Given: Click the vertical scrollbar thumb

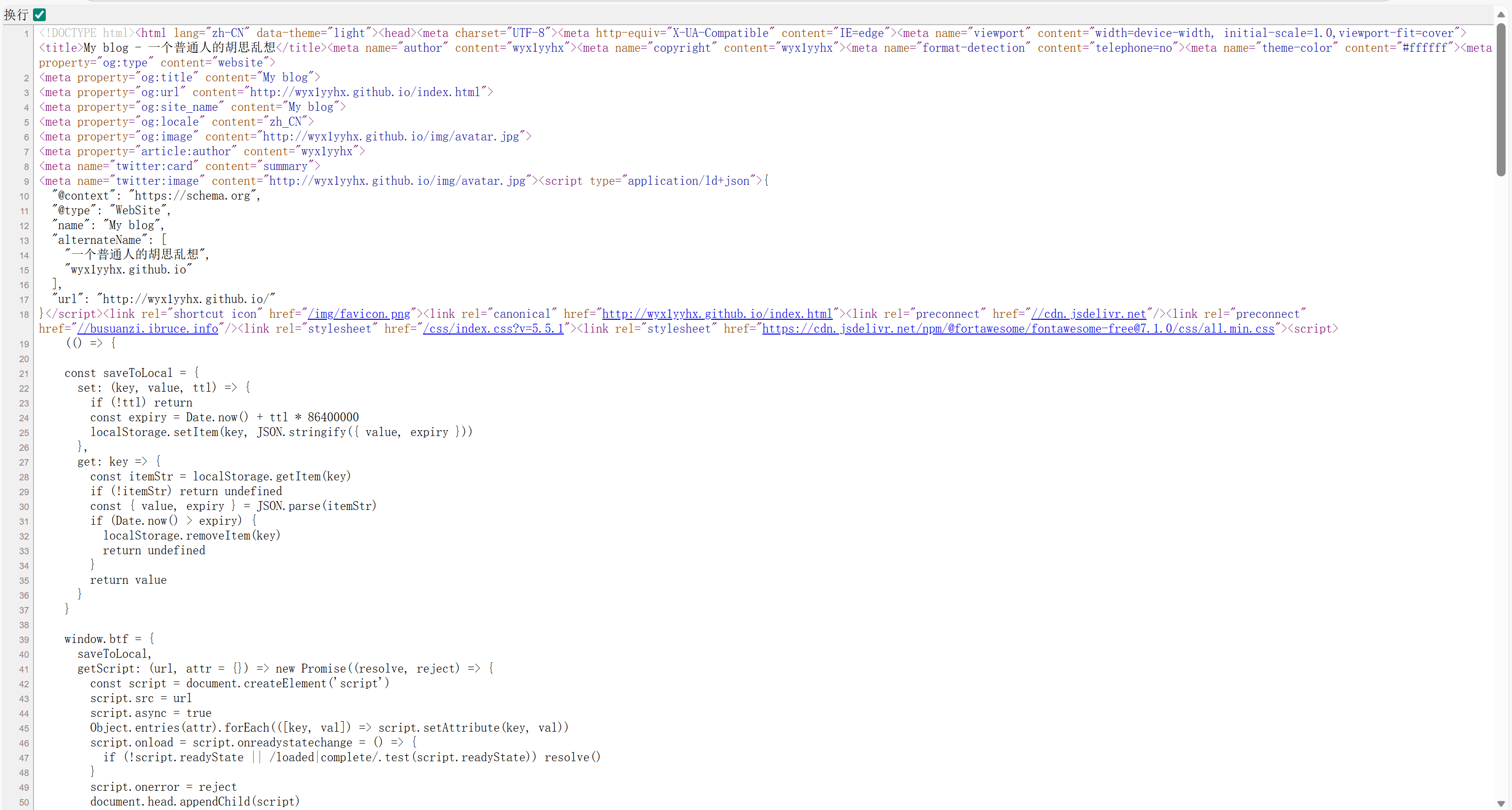Looking at the screenshot, I should [1501, 100].
